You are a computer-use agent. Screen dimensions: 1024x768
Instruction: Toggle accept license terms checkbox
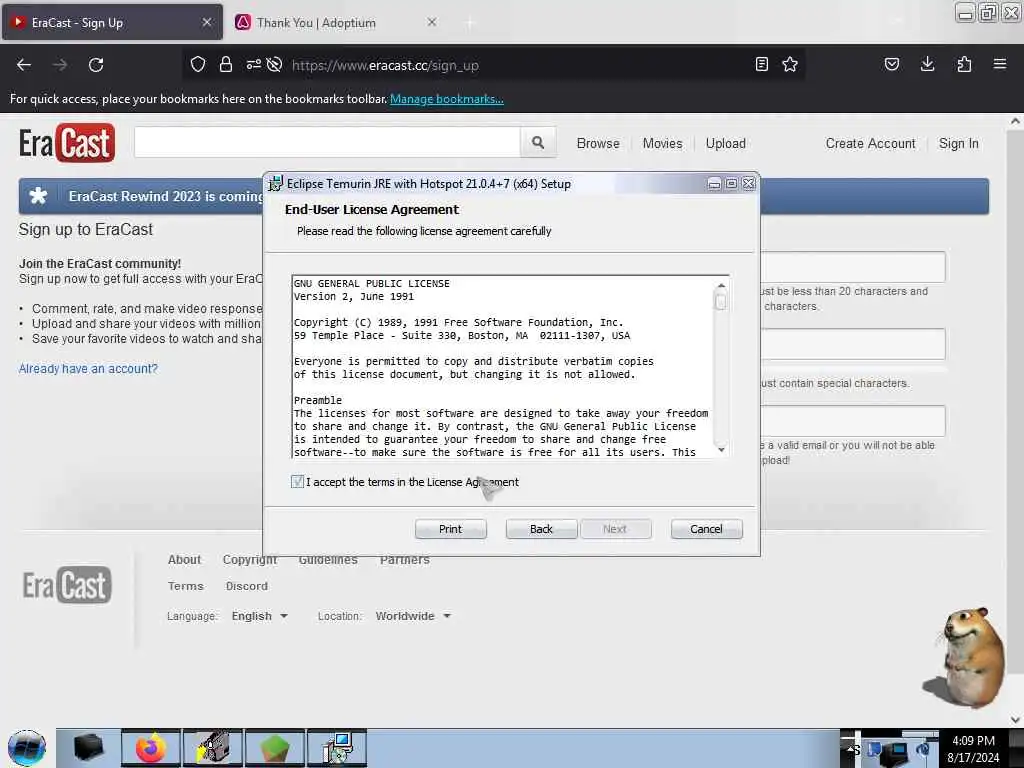(x=297, y=482)
